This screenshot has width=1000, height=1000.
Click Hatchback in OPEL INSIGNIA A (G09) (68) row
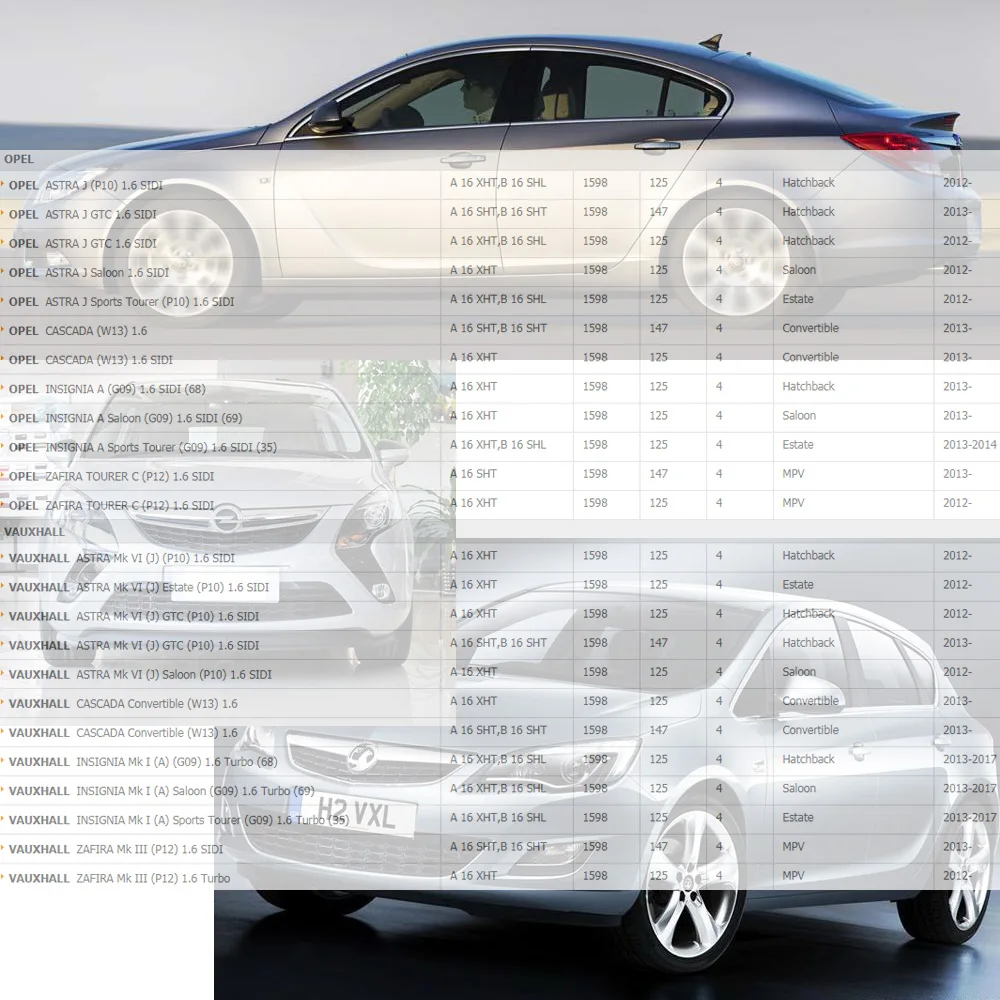[x=808, y=386]
